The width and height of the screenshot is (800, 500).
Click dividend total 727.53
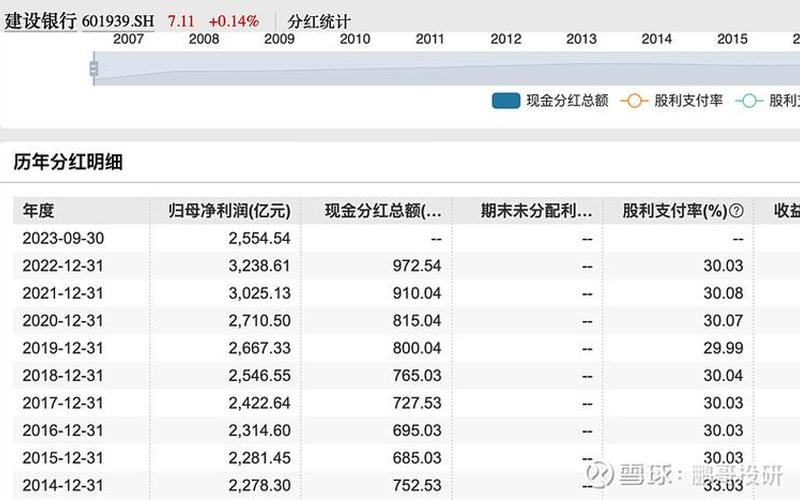417,404
